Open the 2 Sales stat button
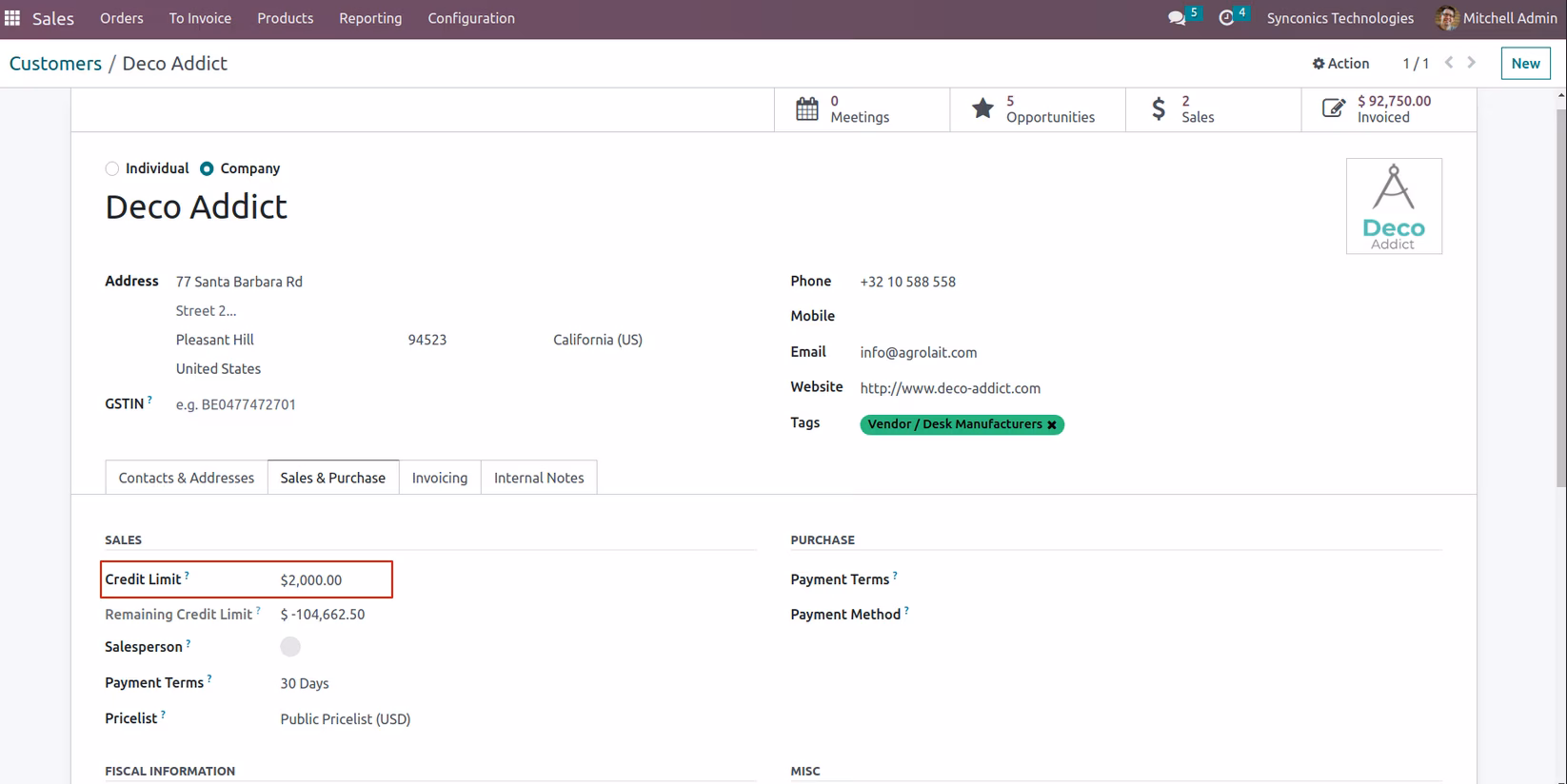This screenshot has height=784, width=1567. [1213, 109]
